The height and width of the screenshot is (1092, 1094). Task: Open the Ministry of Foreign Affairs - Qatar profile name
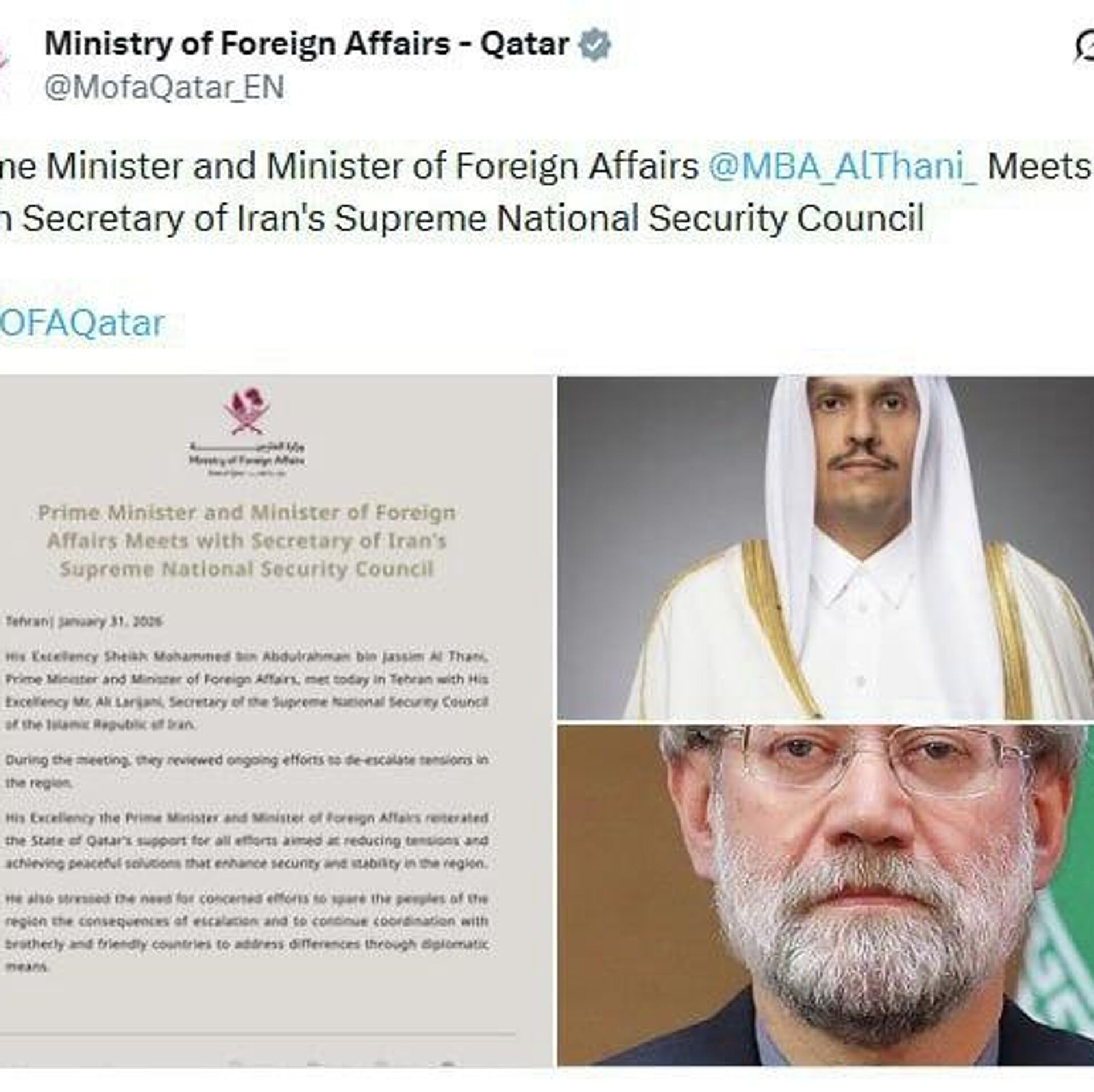tap(307, 44)
